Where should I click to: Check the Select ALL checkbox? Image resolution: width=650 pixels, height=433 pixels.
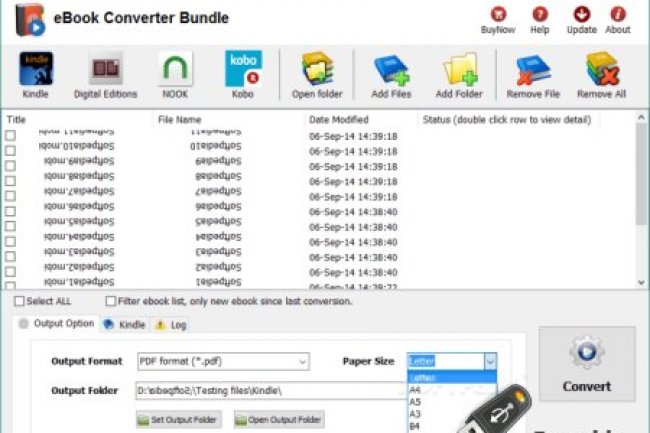coord(20,301)
